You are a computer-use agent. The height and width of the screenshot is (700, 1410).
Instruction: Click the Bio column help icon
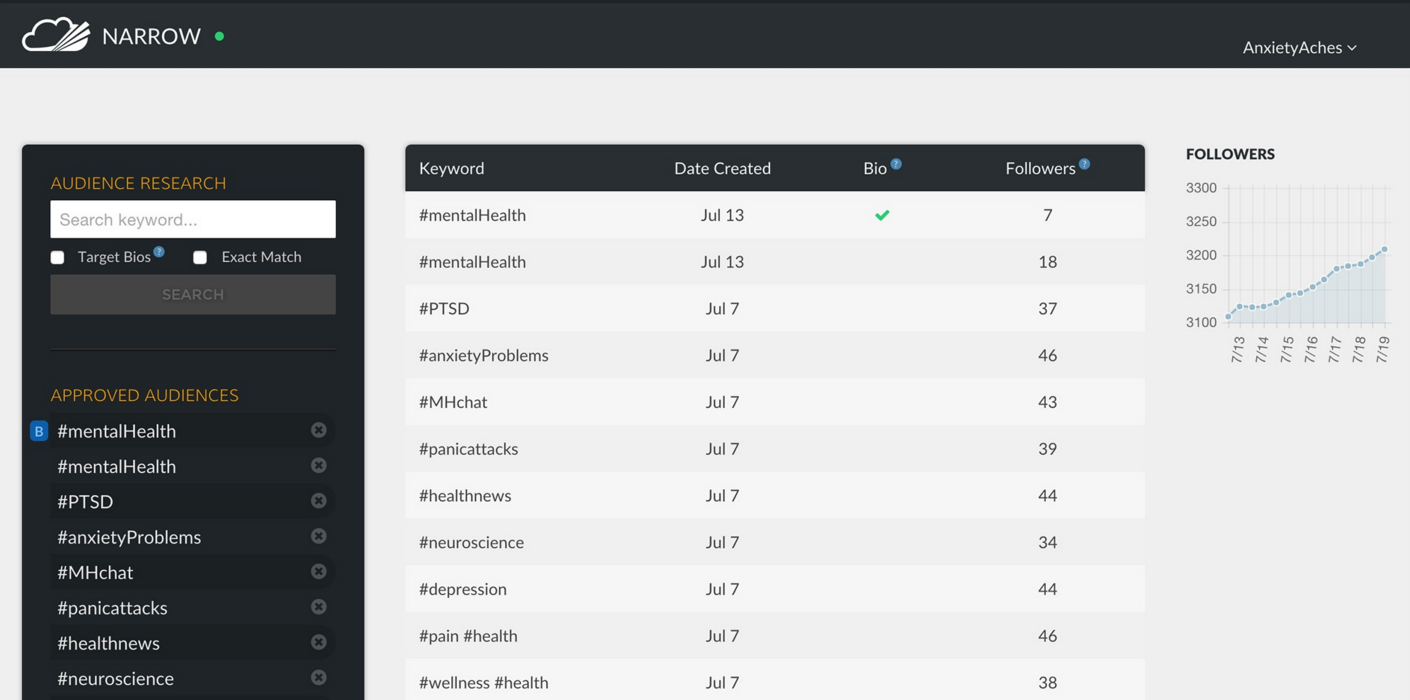pos(896,164)
